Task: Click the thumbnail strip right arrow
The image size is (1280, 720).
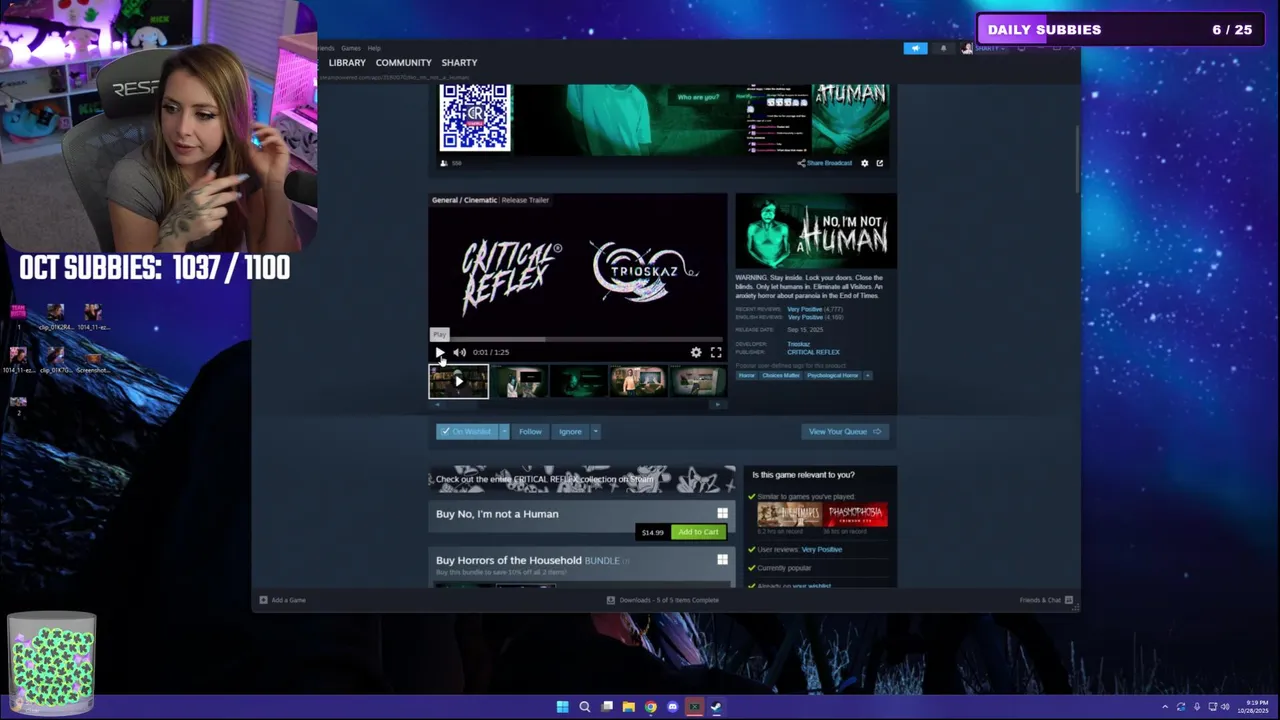Action: click(718, 404)
